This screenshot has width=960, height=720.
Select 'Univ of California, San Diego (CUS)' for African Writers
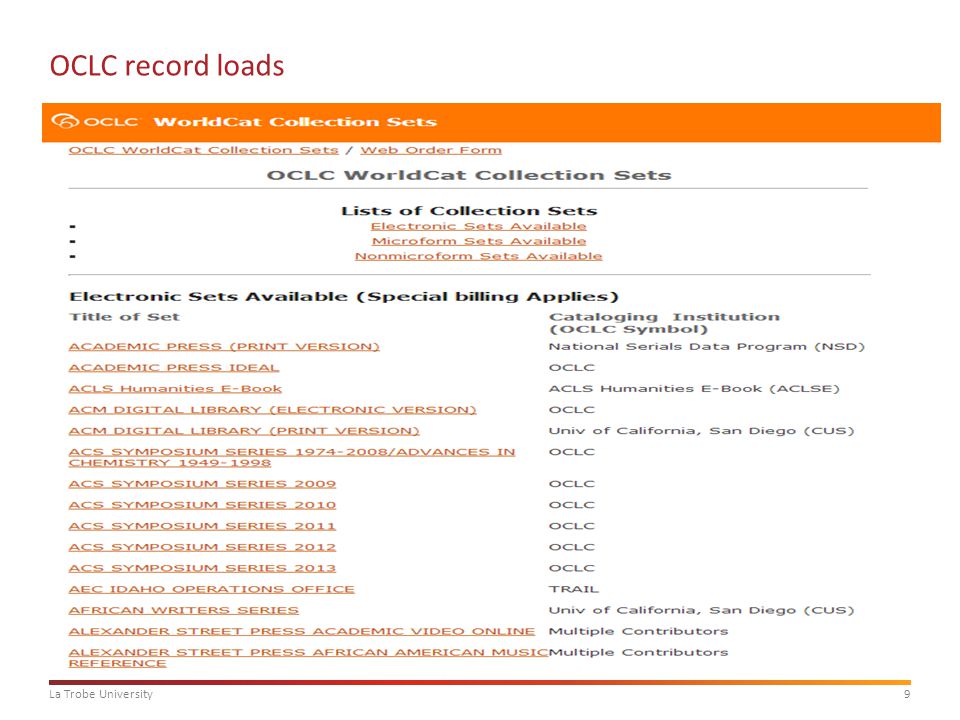[702, 610]
